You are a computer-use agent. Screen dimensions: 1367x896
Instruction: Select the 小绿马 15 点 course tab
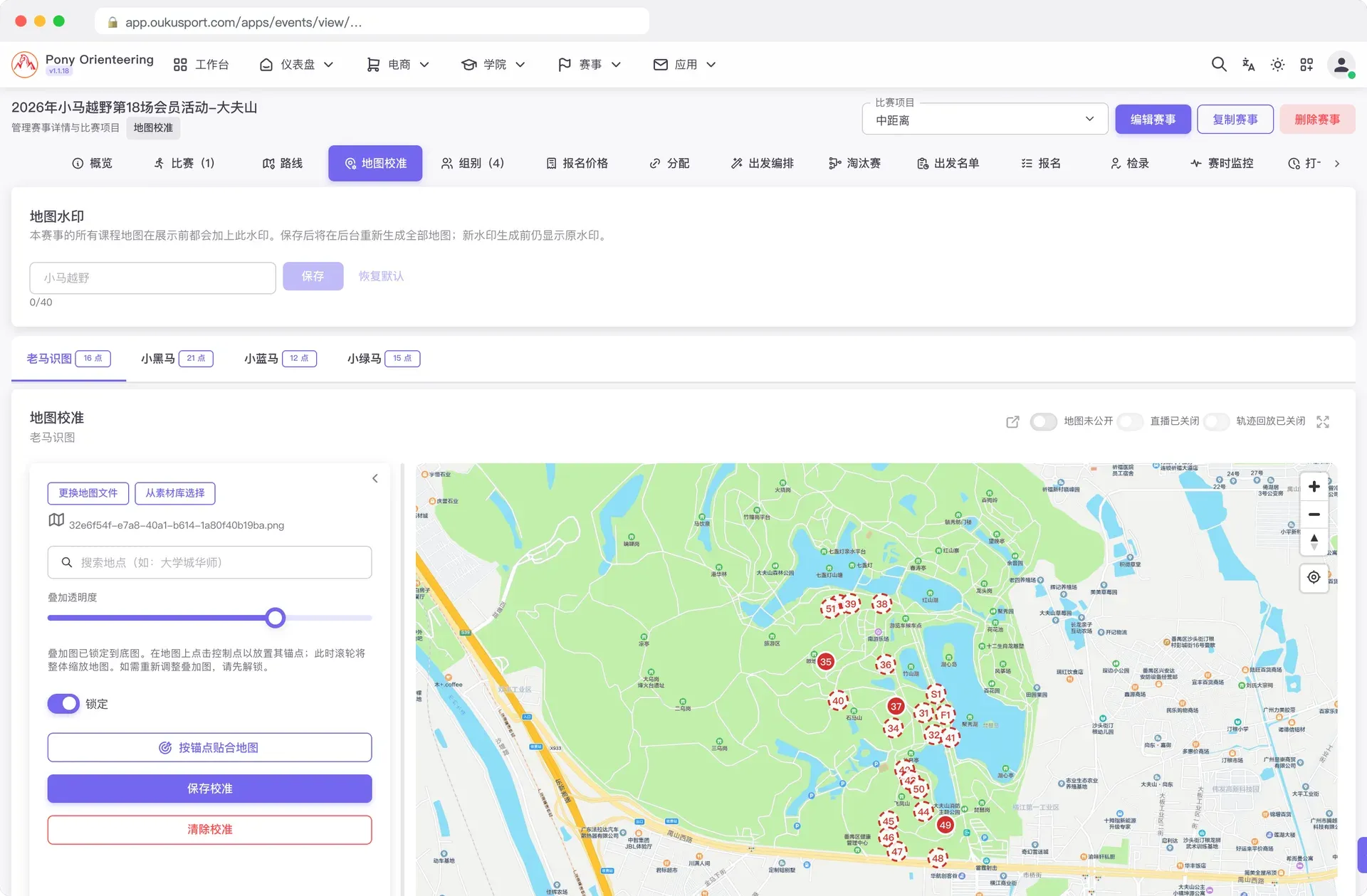coord(384,359)
